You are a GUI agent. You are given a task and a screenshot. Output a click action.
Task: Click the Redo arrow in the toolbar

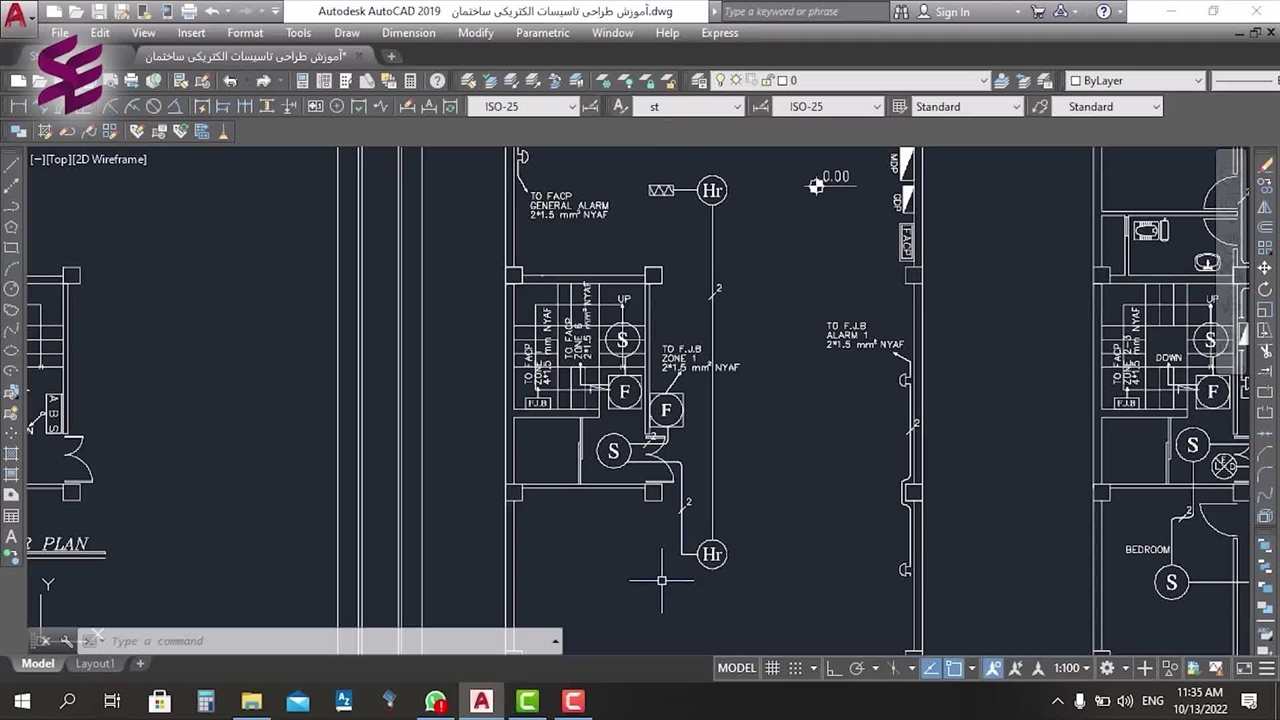(263, 81)
